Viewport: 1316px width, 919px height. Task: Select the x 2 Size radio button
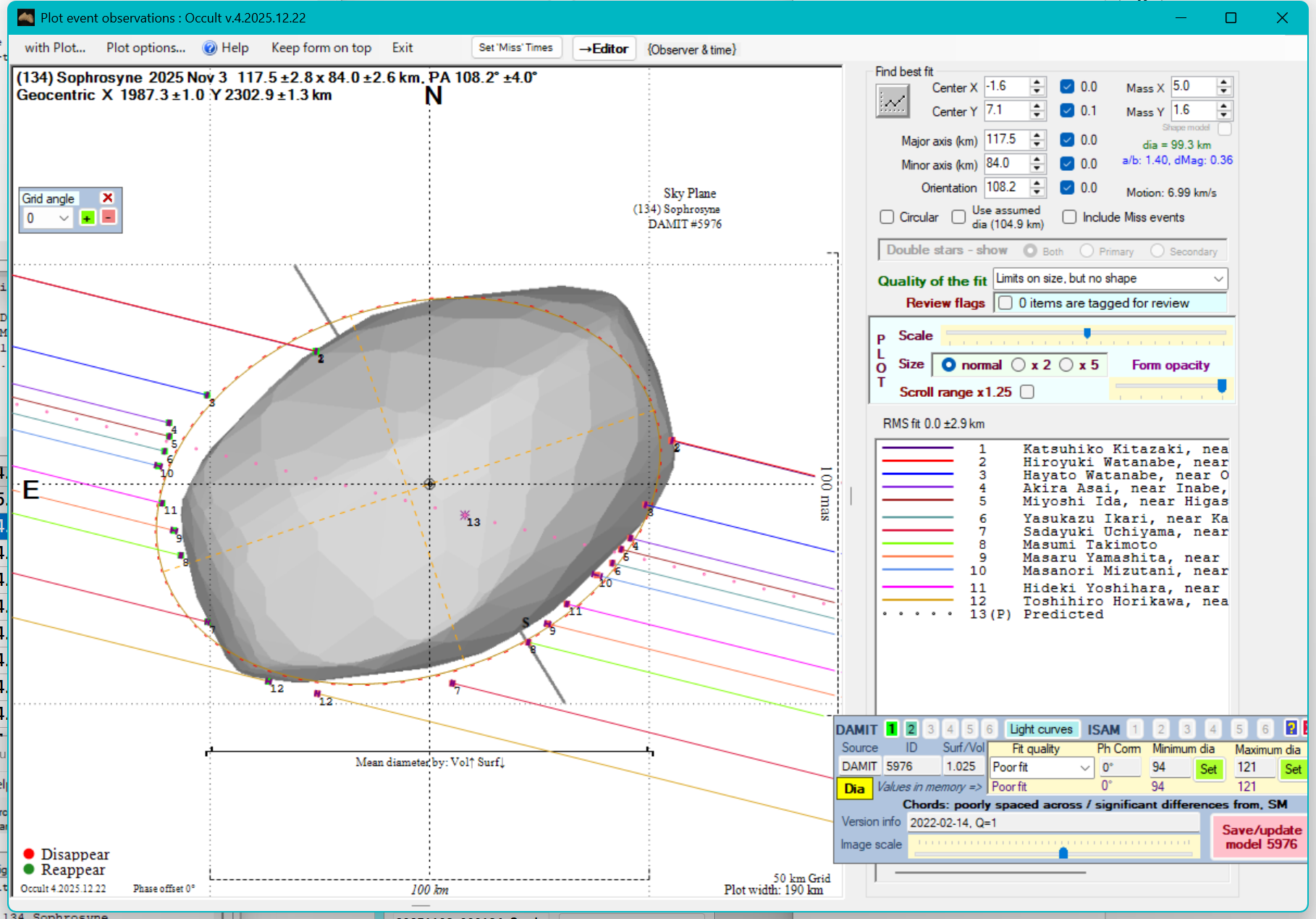[x=1018, y=365]
